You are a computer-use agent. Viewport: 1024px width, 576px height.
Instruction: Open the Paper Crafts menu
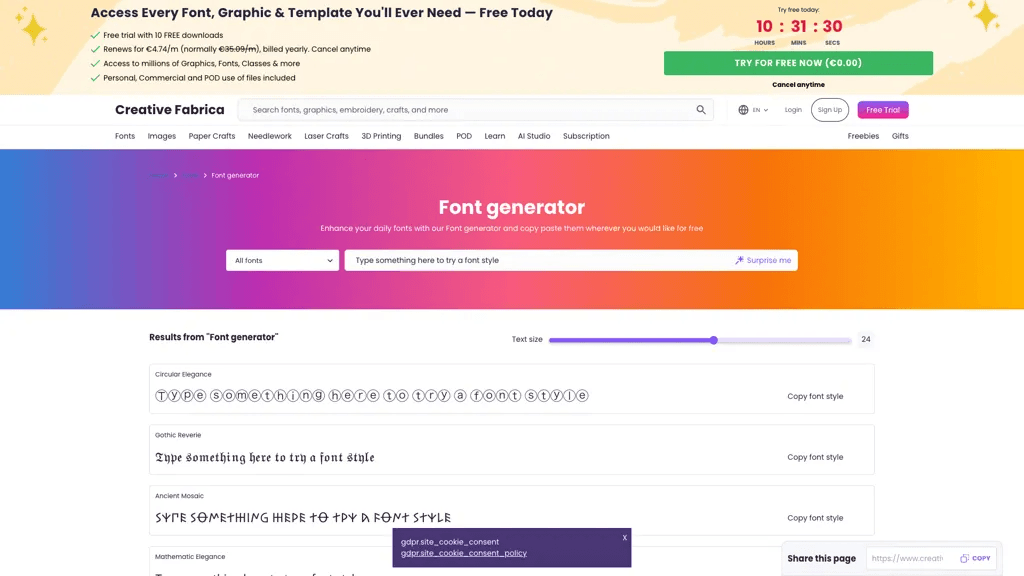point(212,136)
